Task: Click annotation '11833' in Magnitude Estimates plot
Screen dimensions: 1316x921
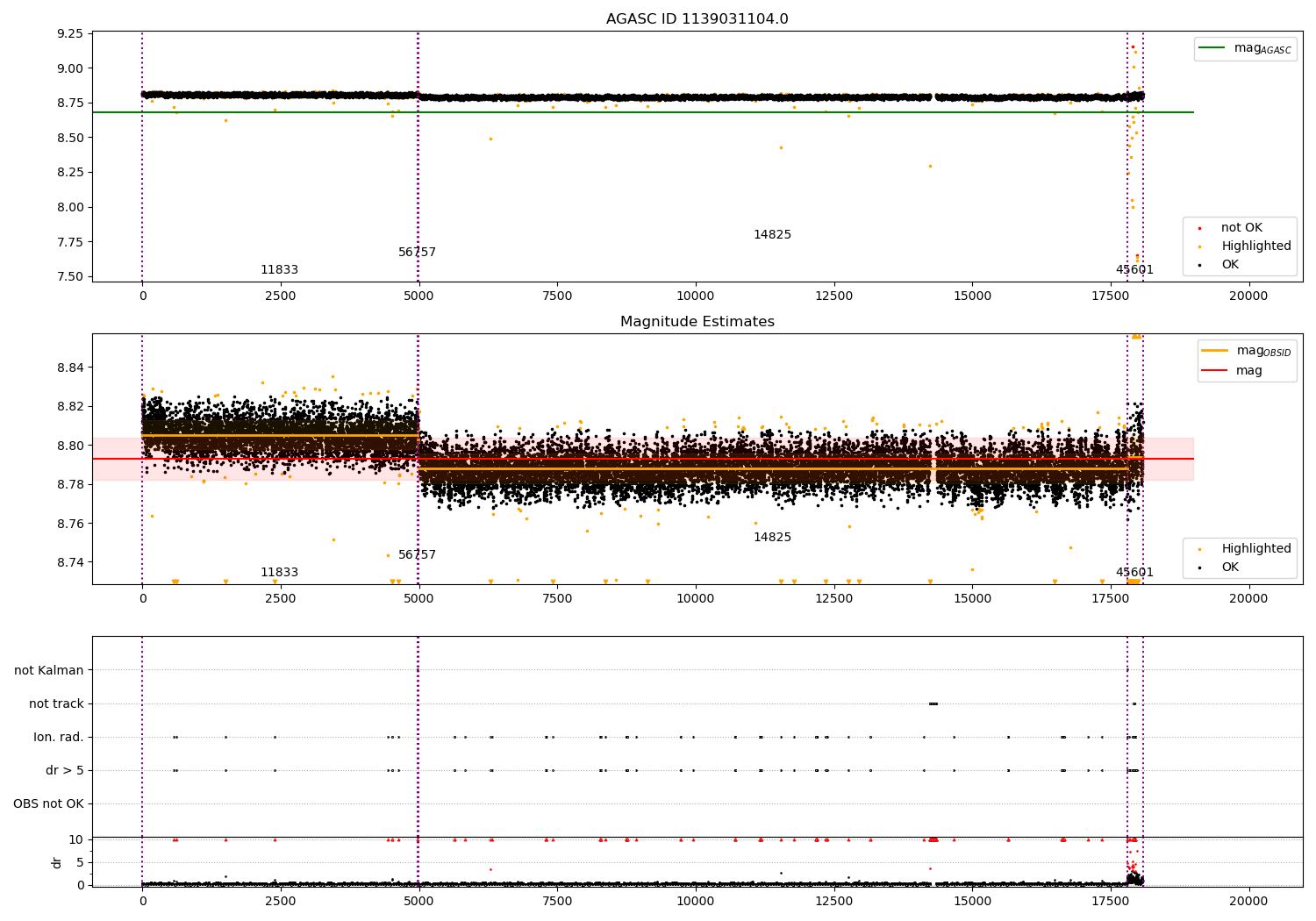Action: [279, 573]
